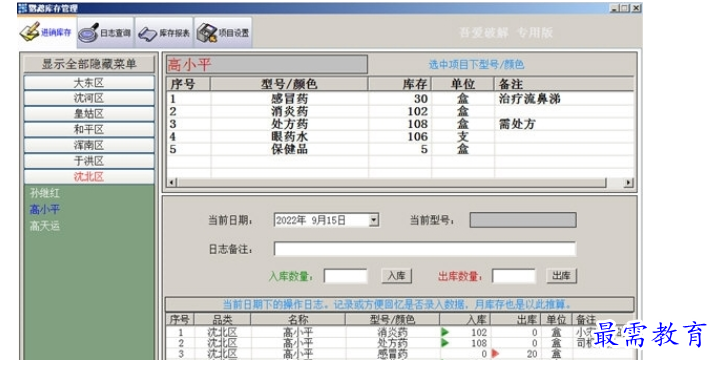
Task: Click green arrow beside 入库 108
Action: (x=445, y=343)
